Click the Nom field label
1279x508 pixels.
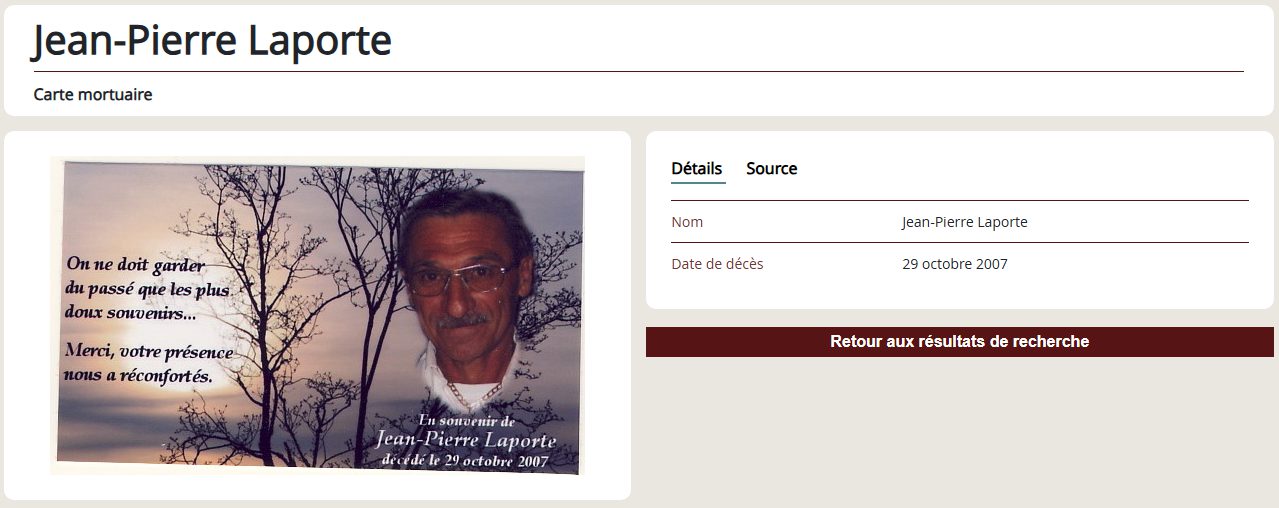(687, 222)
